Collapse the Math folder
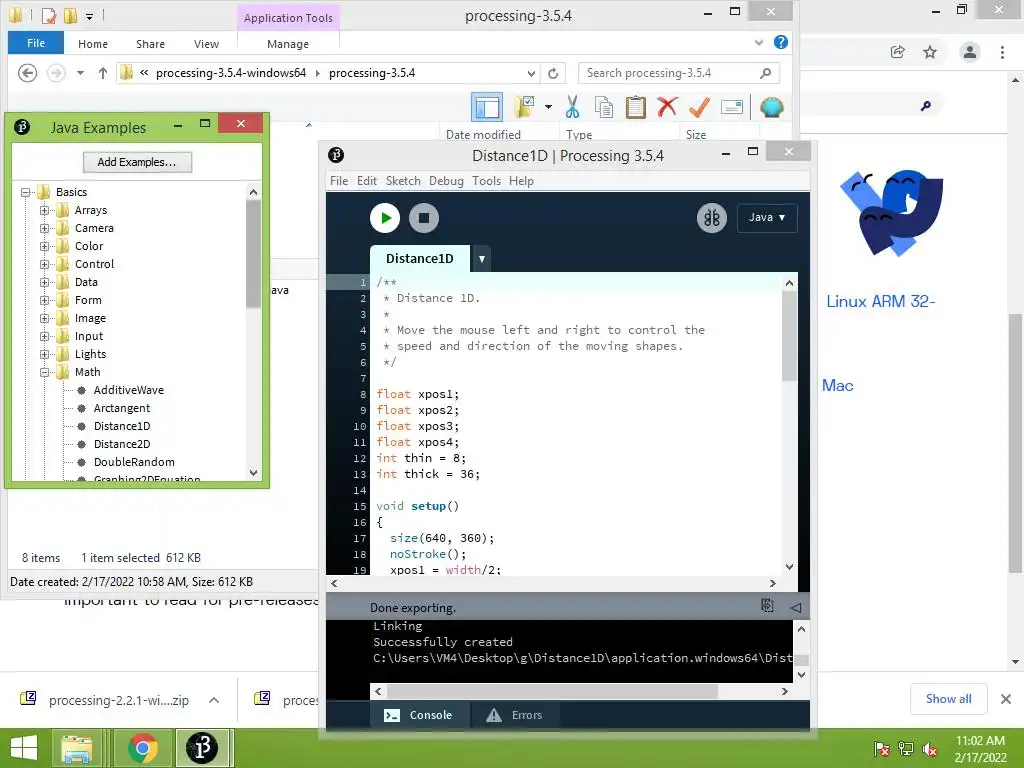The height and width of the screenshot is (768, 1024). tap(44, 372)
